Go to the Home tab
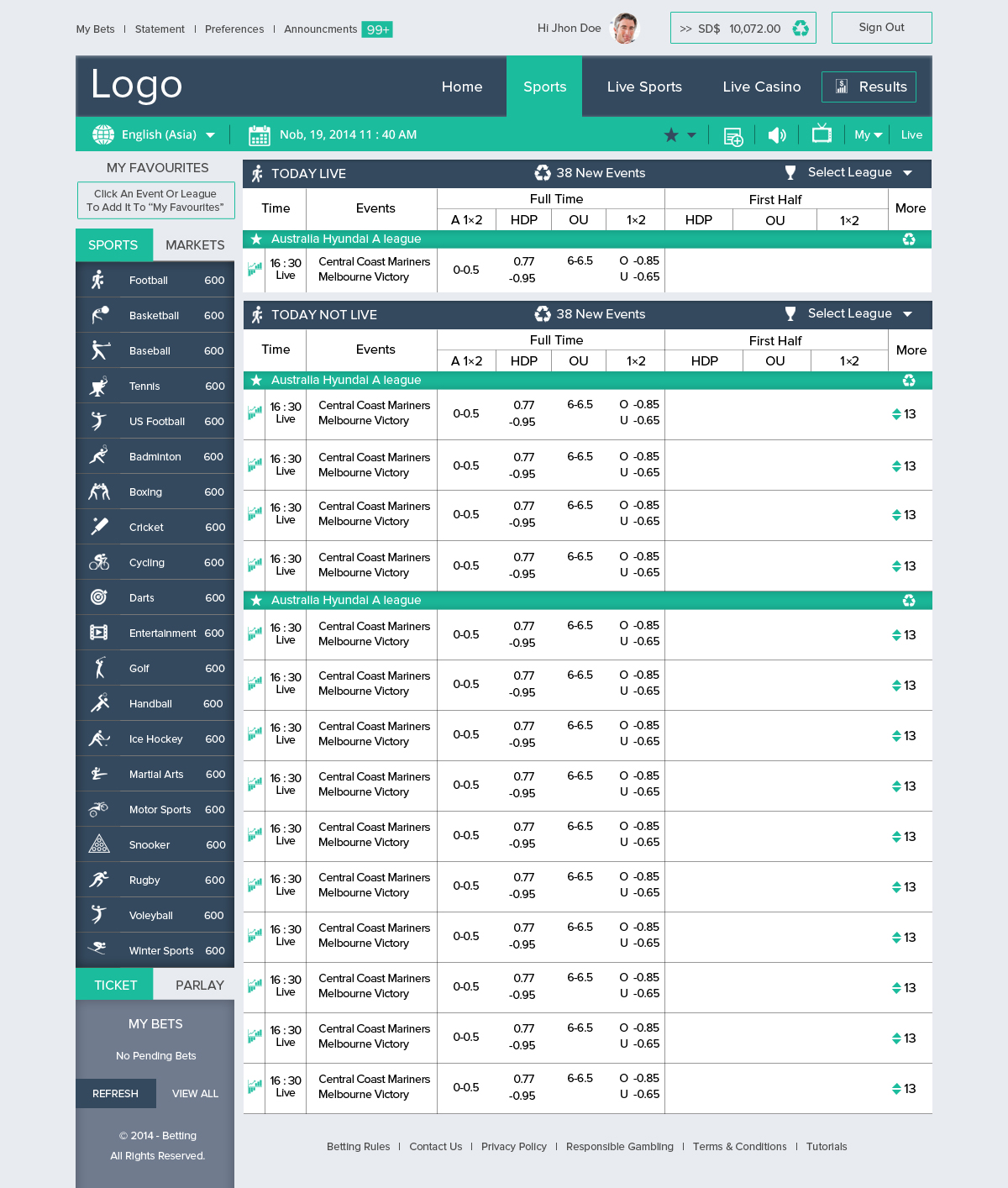1008x1188 pixels. point(462,87)
